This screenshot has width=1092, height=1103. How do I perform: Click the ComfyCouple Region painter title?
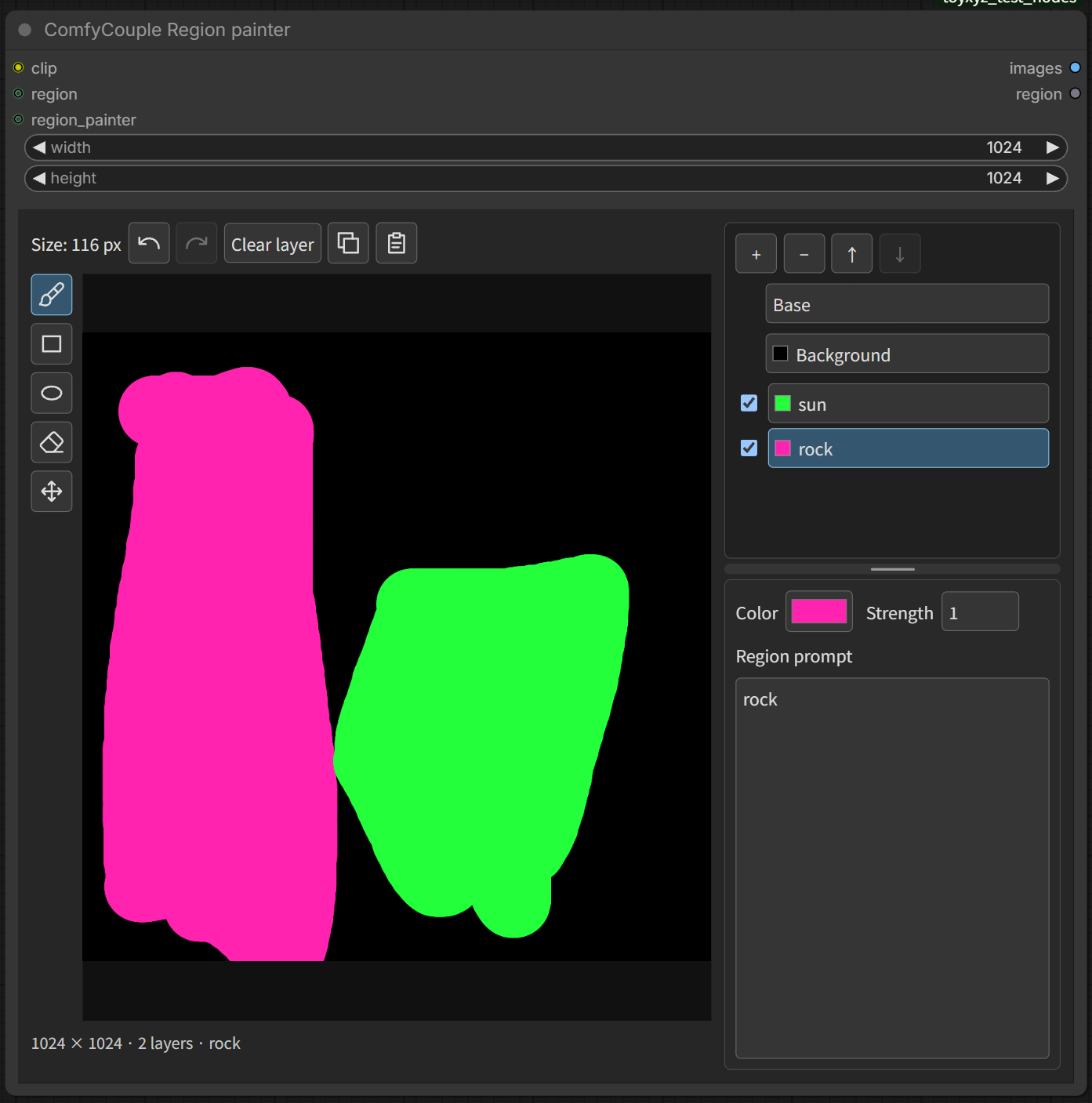tap(167, 30)
